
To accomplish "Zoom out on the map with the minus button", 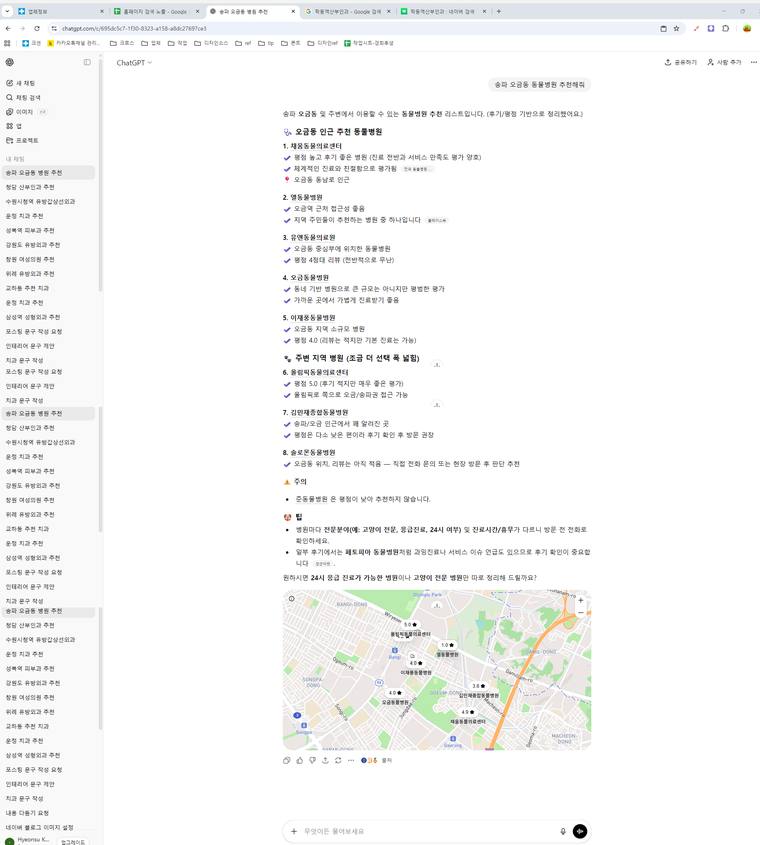I will (x=581, y=613).
